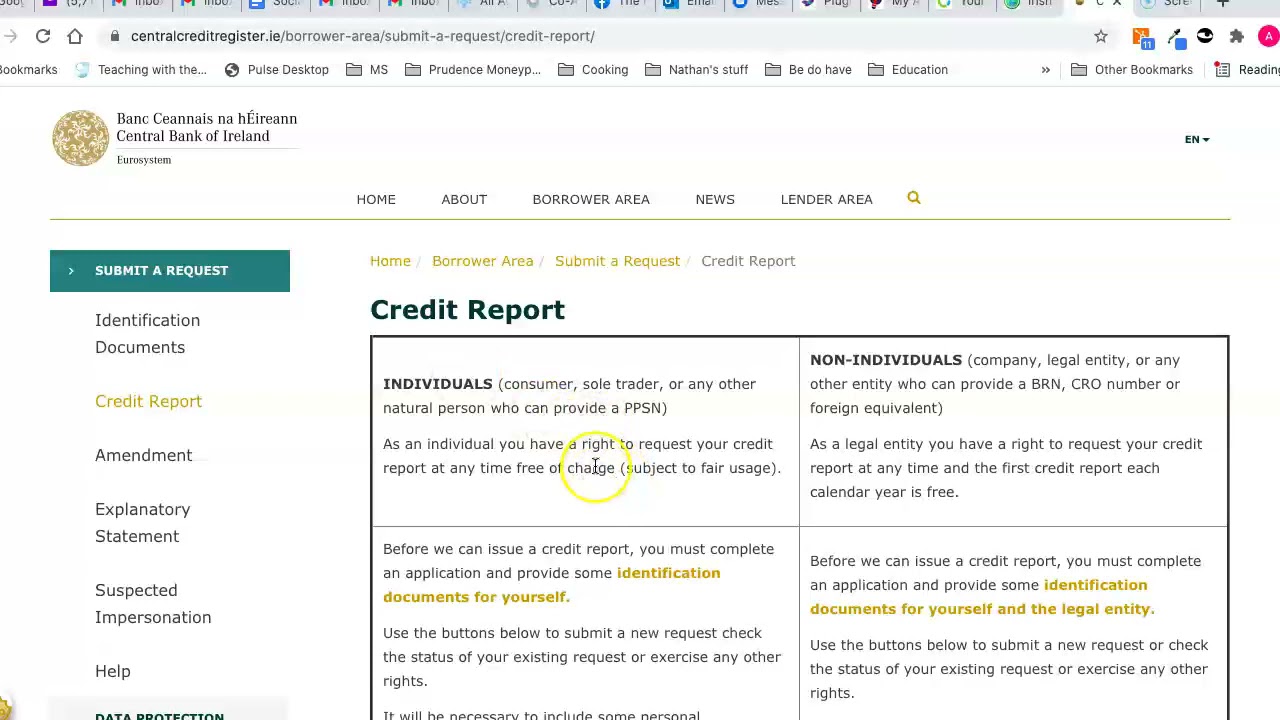
Task: Open the orange extension with badge 11
Action: click(x=1142, y=37)
